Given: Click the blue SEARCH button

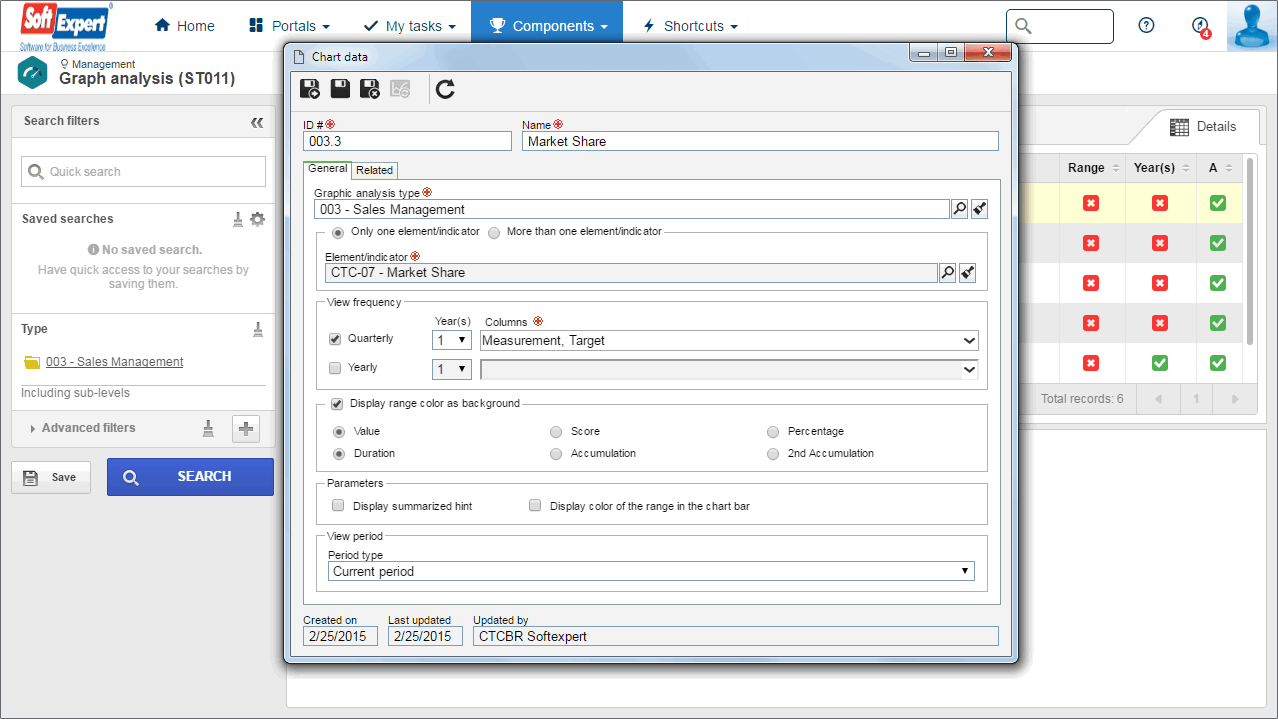Looking at the screenshot, I should [190, 477].
